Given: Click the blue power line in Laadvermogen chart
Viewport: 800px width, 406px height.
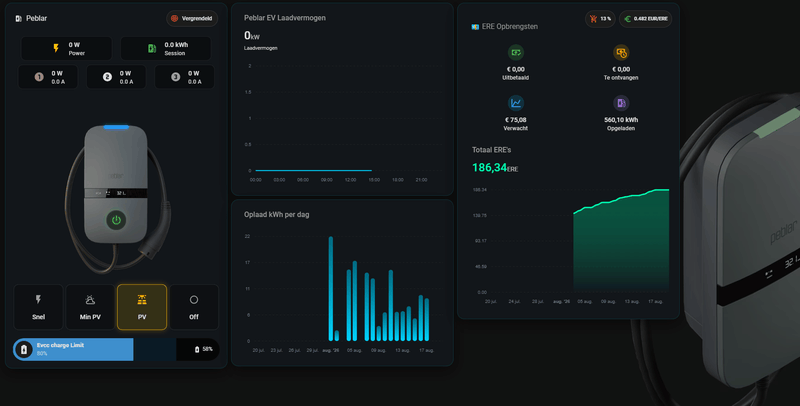Looking at the screenshot, I should click(313, 170).
